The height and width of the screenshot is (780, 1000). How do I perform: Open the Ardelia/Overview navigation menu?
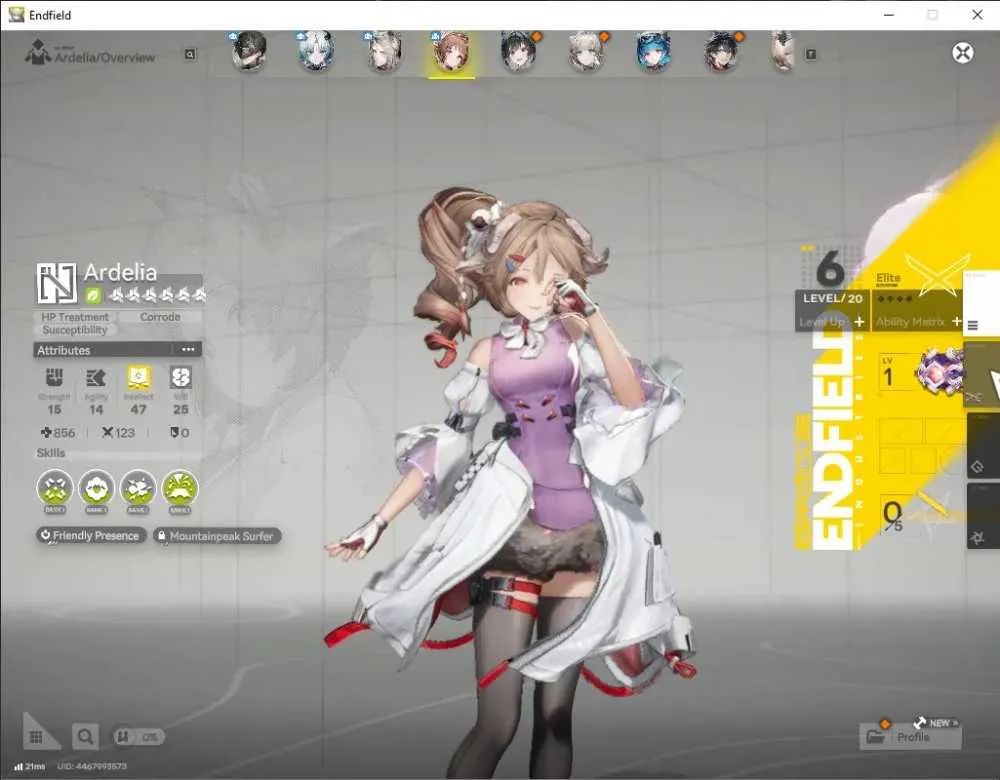[91, 54]
